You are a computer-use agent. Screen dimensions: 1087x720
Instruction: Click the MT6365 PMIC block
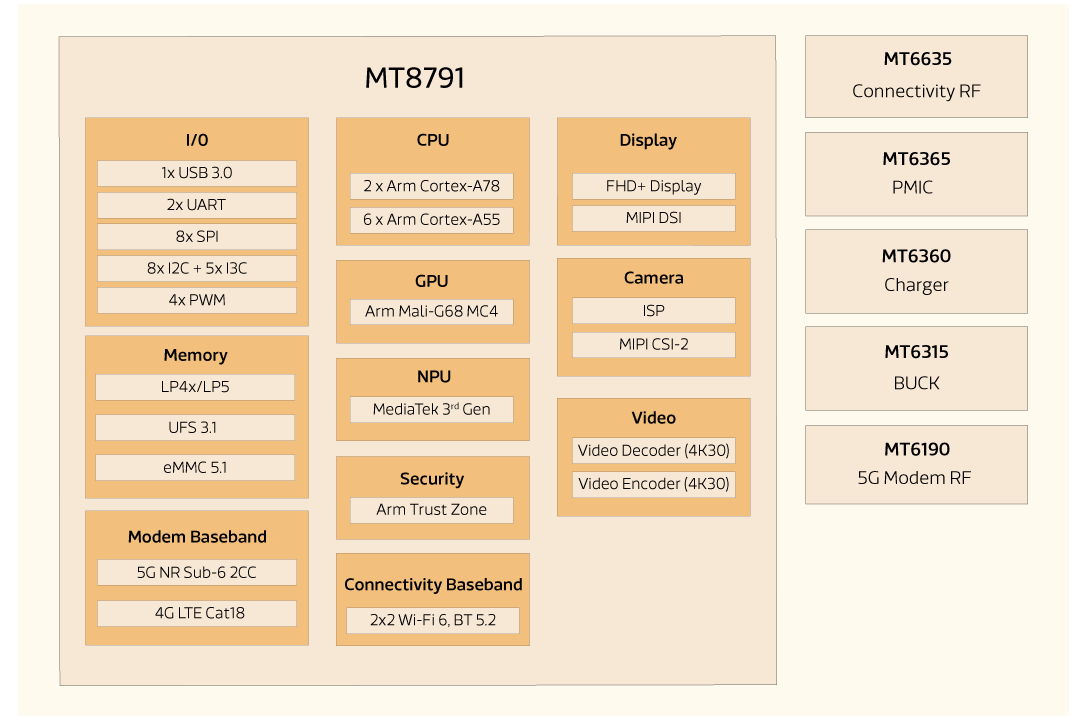(915, 173)
